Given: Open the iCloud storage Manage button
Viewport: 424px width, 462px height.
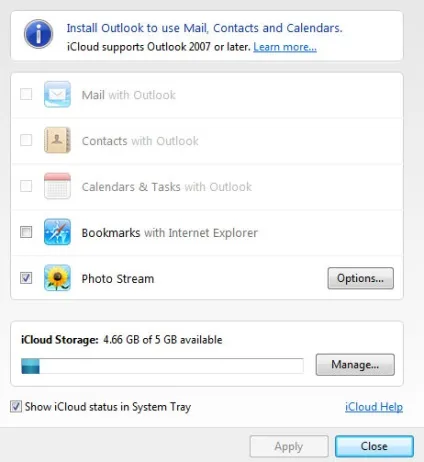Looking at the screenshot, I should (x=355, y=365).
